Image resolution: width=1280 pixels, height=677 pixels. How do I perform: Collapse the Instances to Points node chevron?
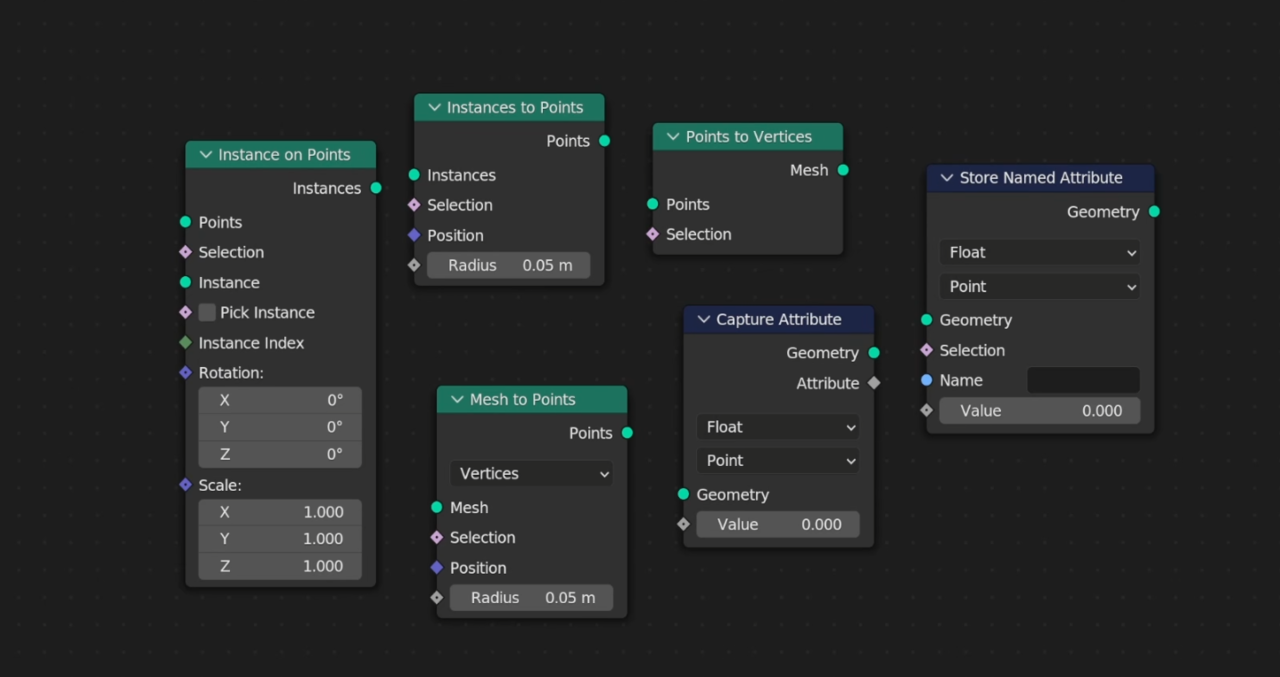[434, 107]
